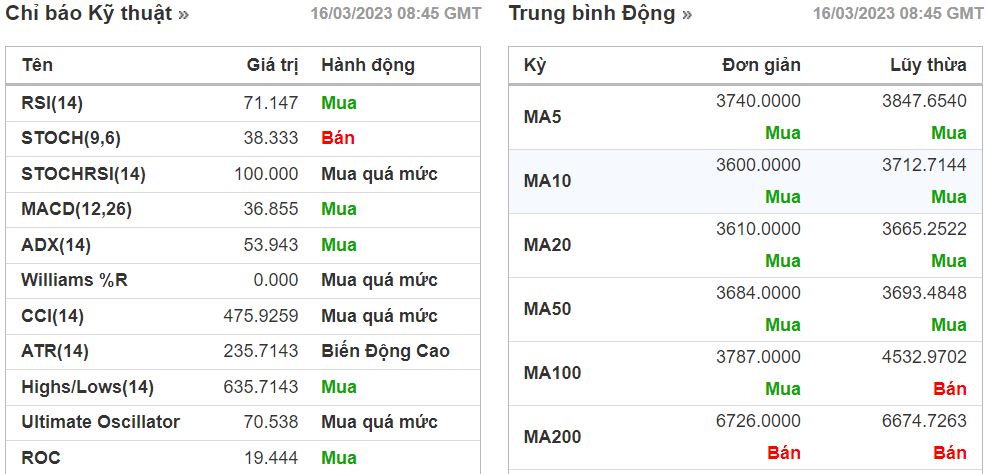Click the MA10 simple value 3600.0000
985x474 pixels.
tap(758, 165)
